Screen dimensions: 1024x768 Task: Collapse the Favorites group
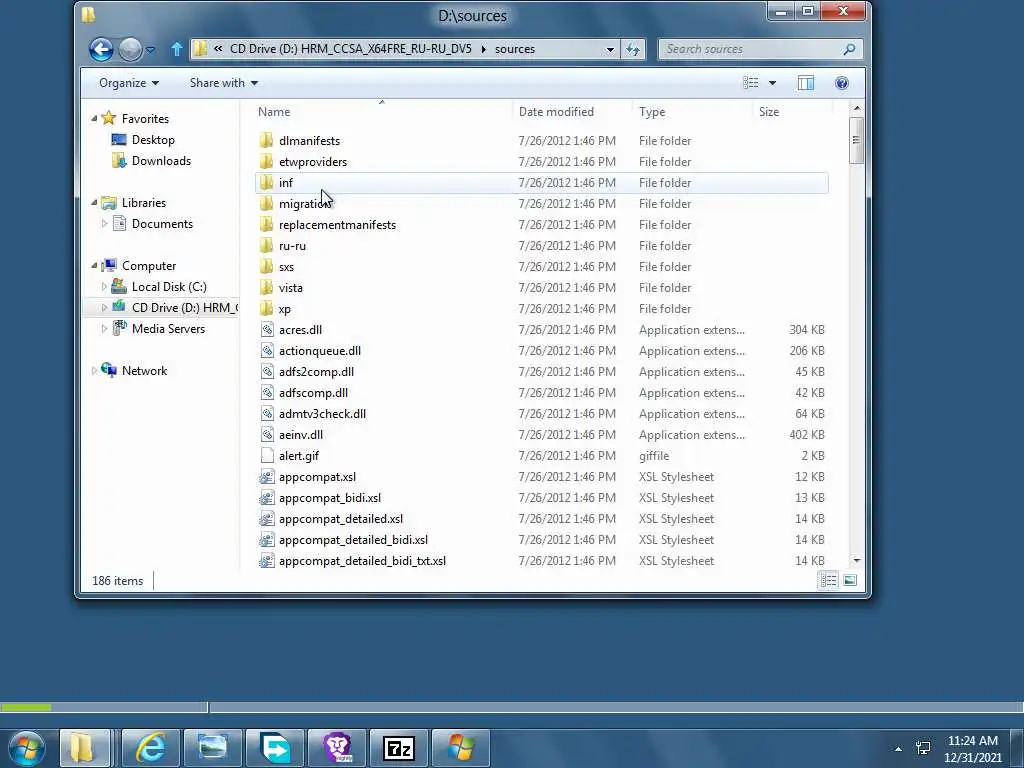coord(94,118)
